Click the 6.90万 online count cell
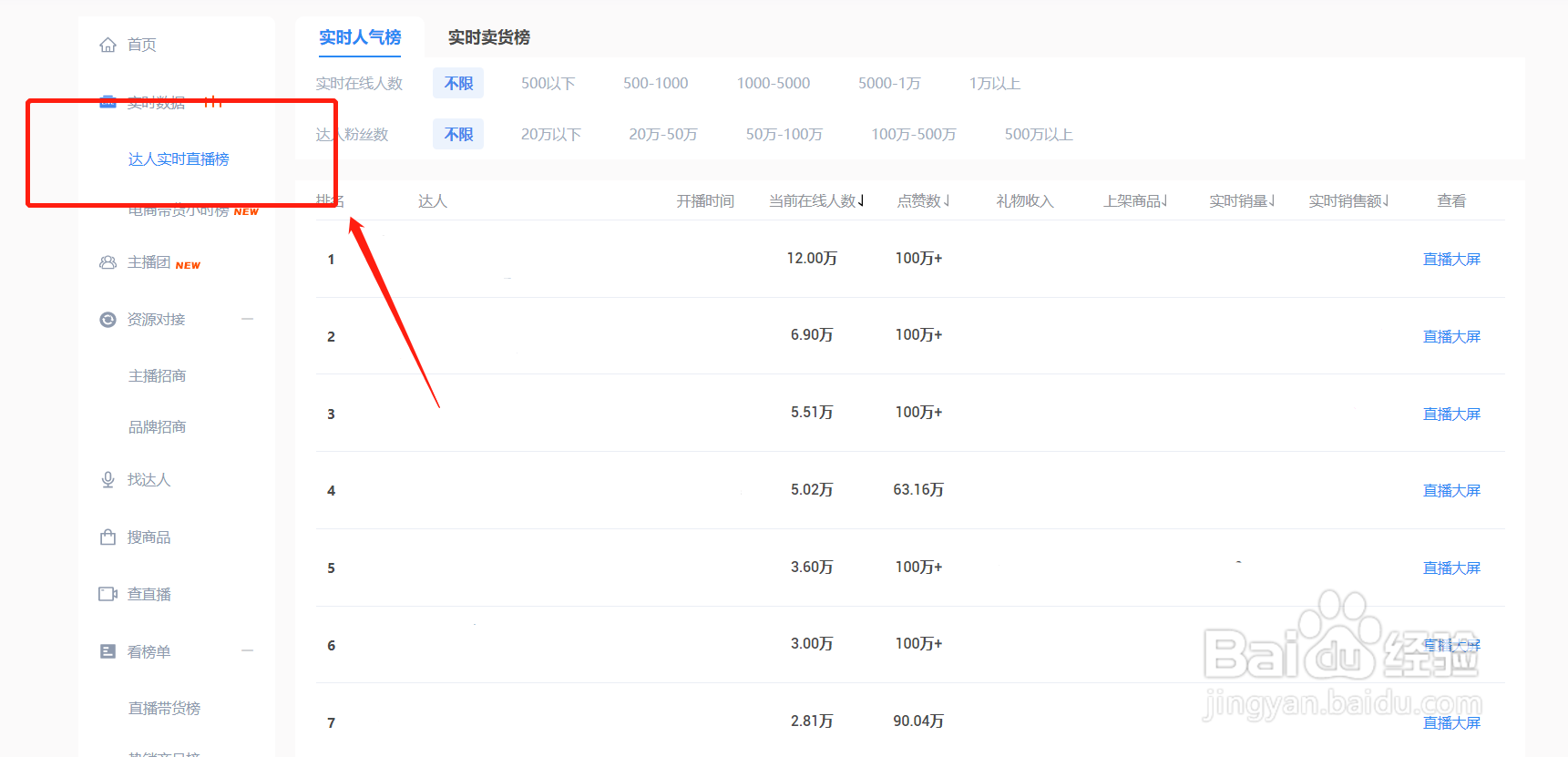 [812, 335]
